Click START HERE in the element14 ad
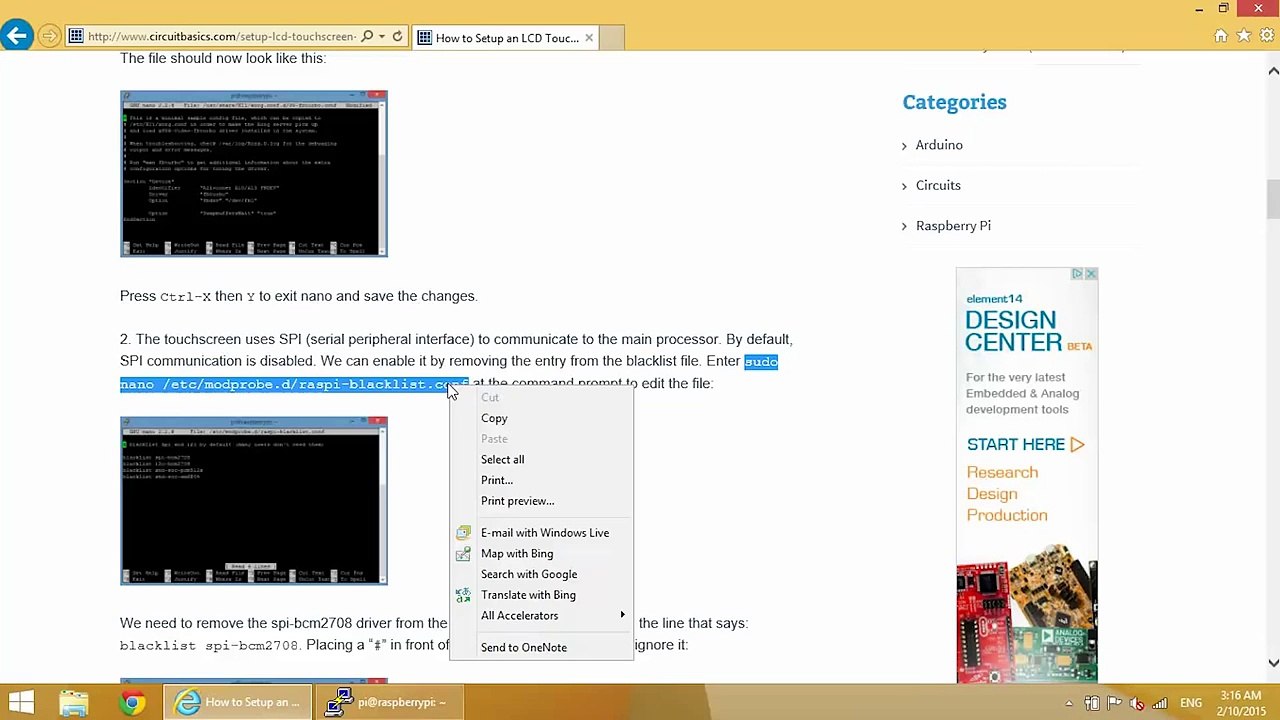 1025,444
